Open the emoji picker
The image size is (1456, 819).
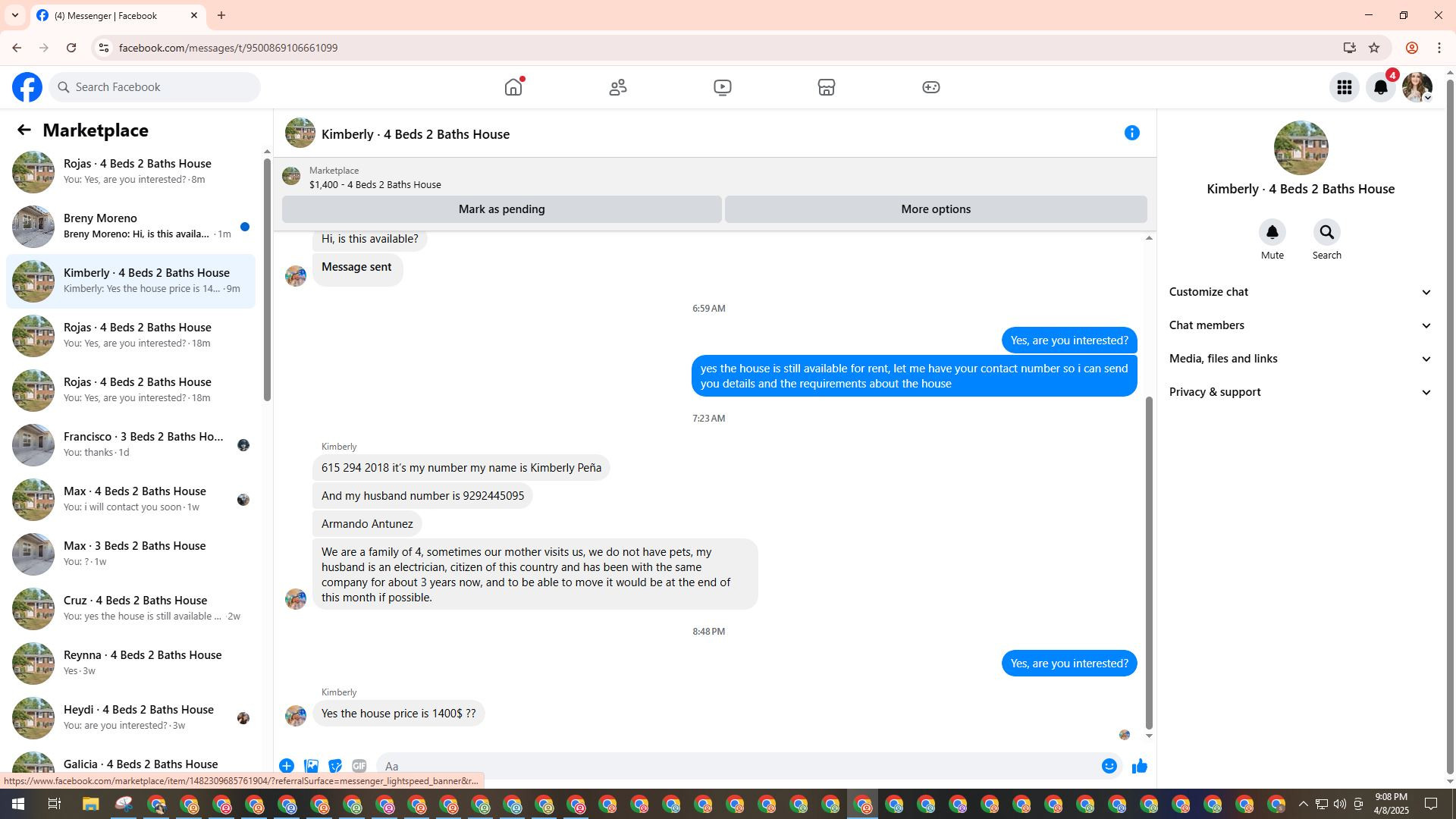point(1109,766)
